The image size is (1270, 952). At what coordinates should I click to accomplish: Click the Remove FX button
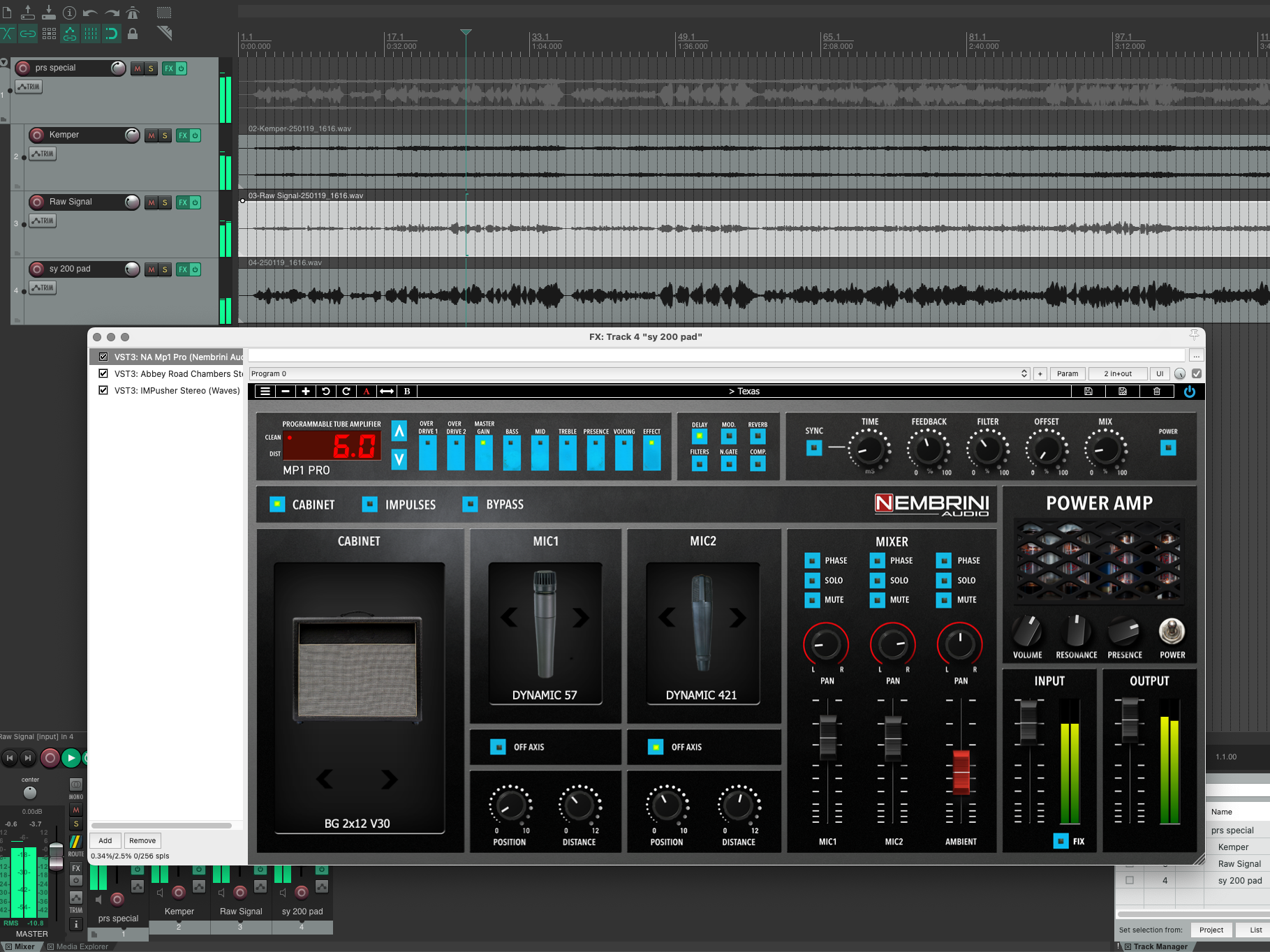point(142,840)
